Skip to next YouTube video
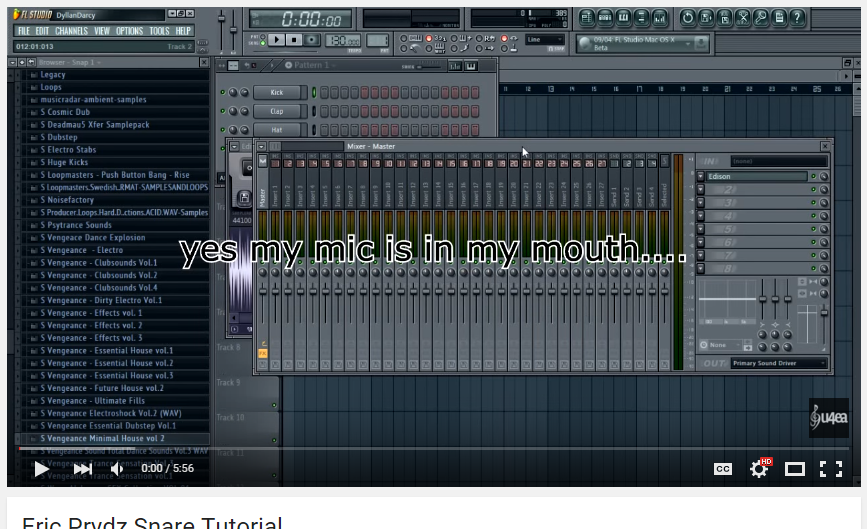The width and height of the screenshot is (867, 529). click(x=82, y=469)
